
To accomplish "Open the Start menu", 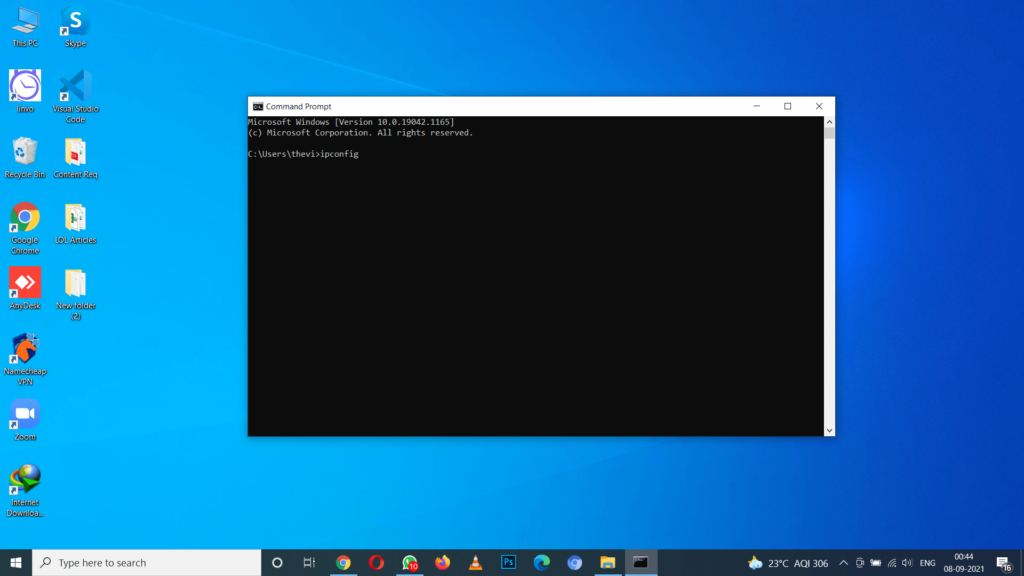I will (x=16, y=562).
